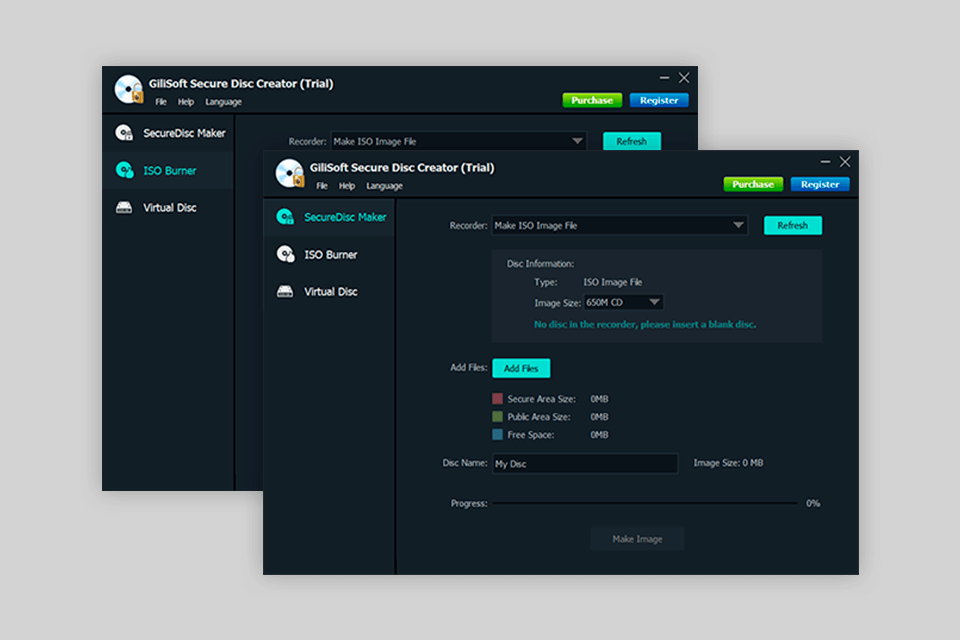Click Refresh button in back window
The height and width of the screenshot is (640, 960).
632,141
